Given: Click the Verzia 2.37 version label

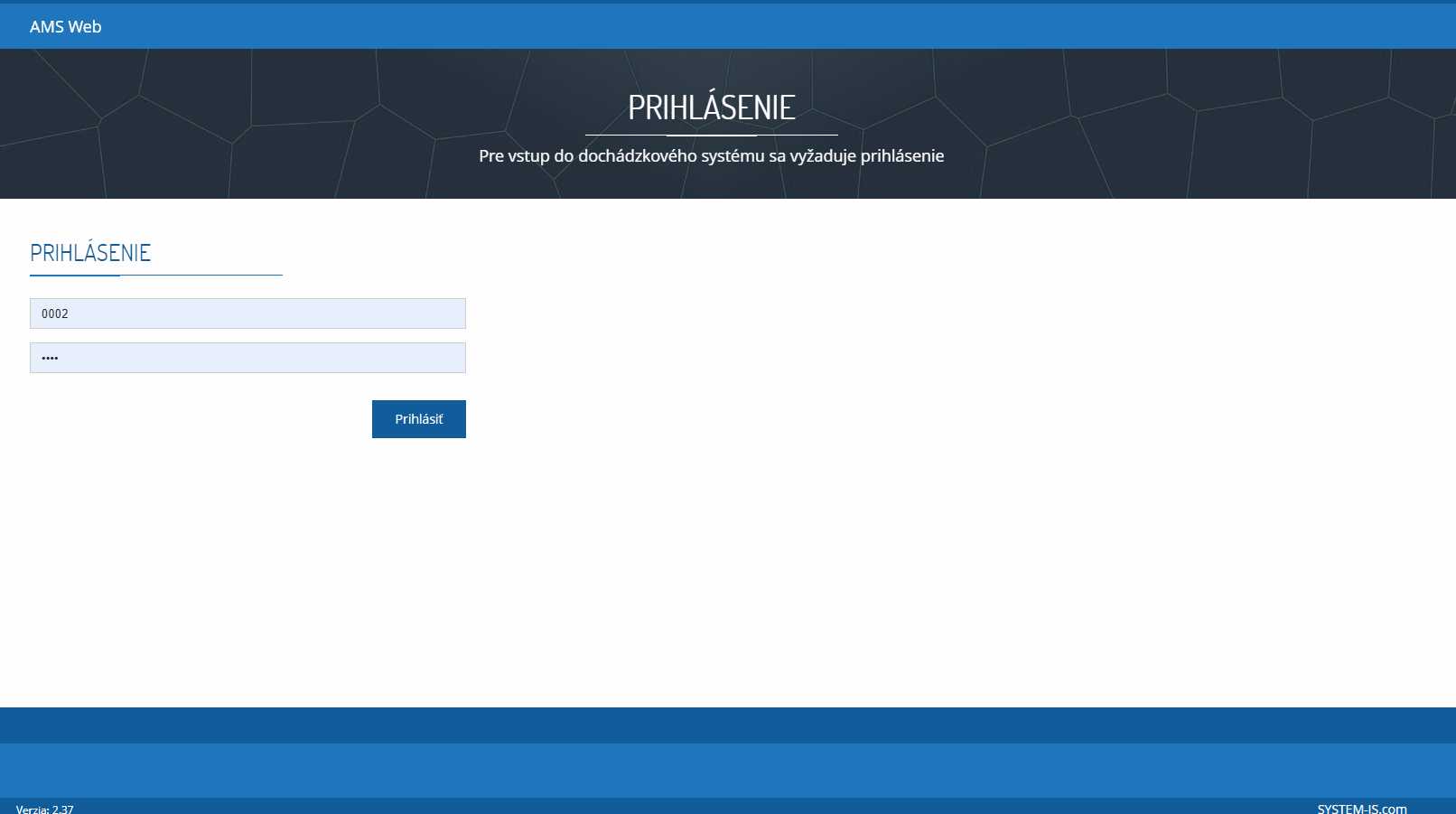Looking at the screenshot, I should (44, 809).
